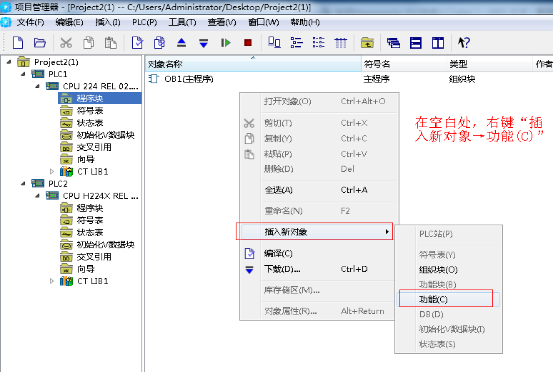Click the cascade windows toolbar icon
This screenshot has width=554, height=372.
click(x=393, y=43)
